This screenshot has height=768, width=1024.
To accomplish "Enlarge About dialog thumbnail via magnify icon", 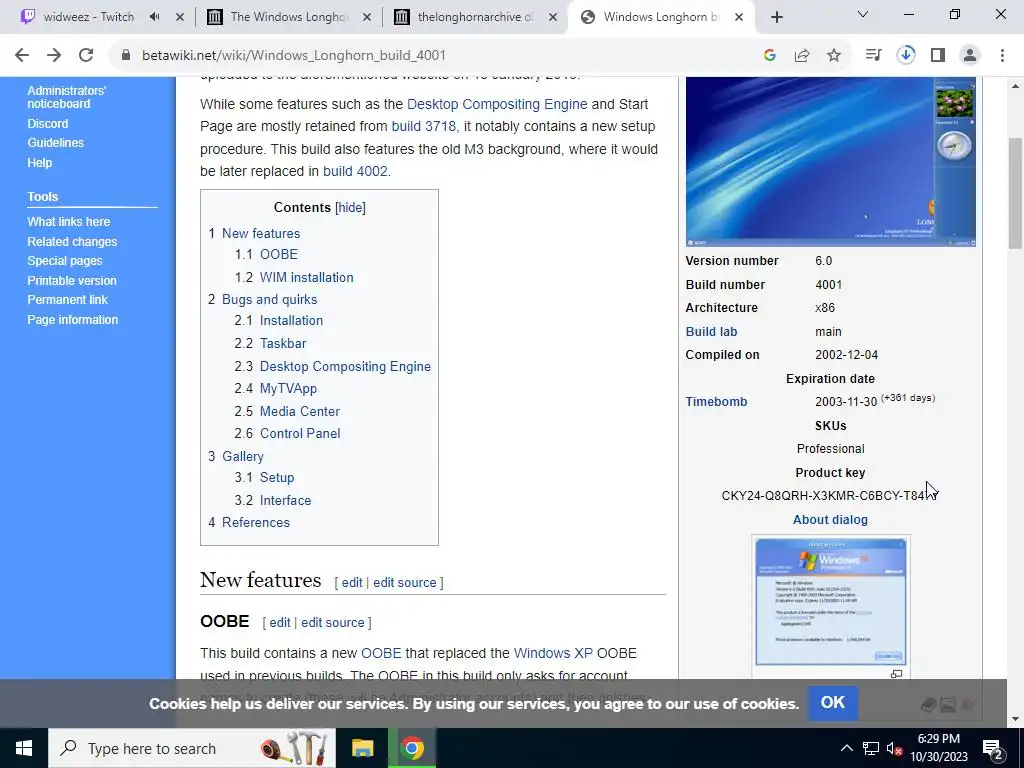I will (897, 673).
